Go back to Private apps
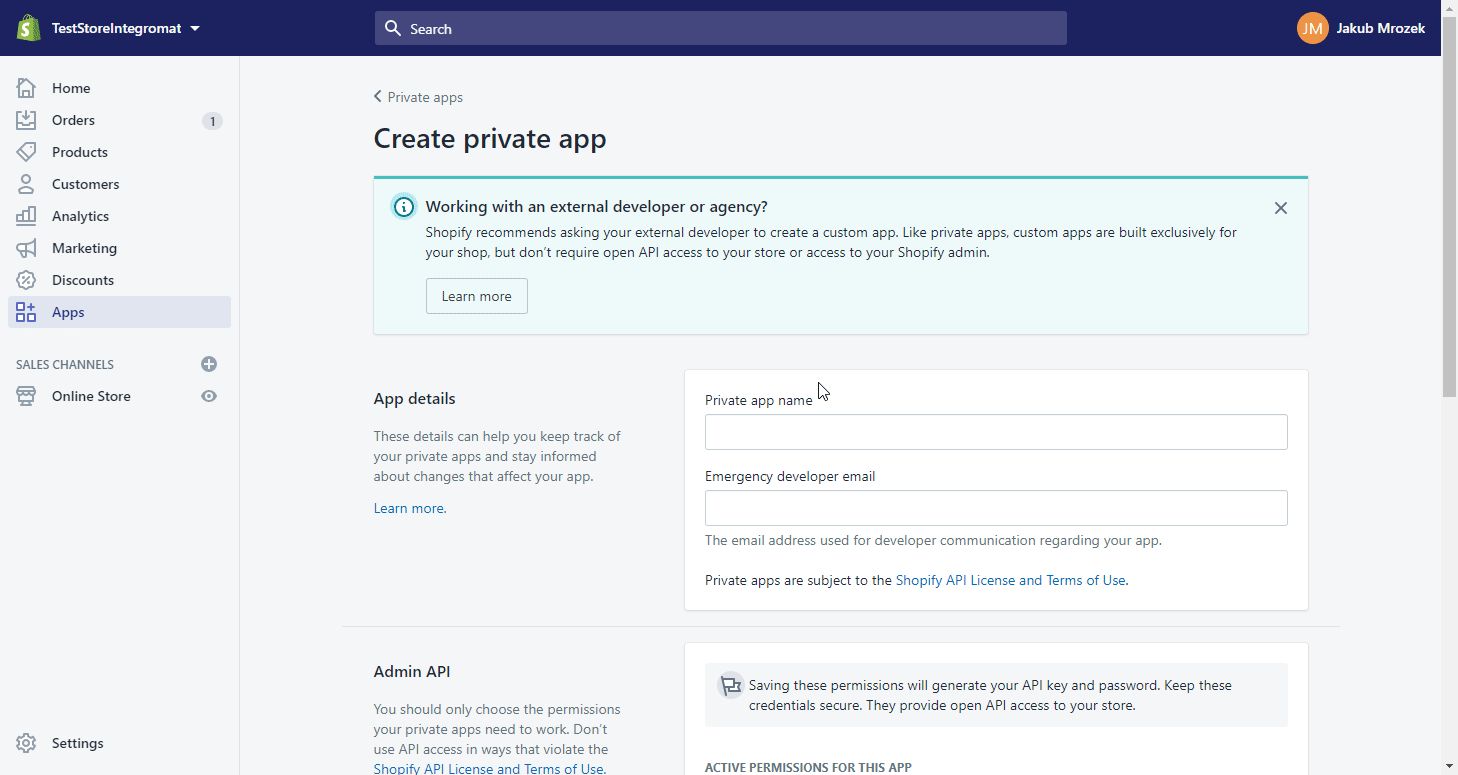The width and height of the screenshot is (1458, 775). click(x=418, y=97)
